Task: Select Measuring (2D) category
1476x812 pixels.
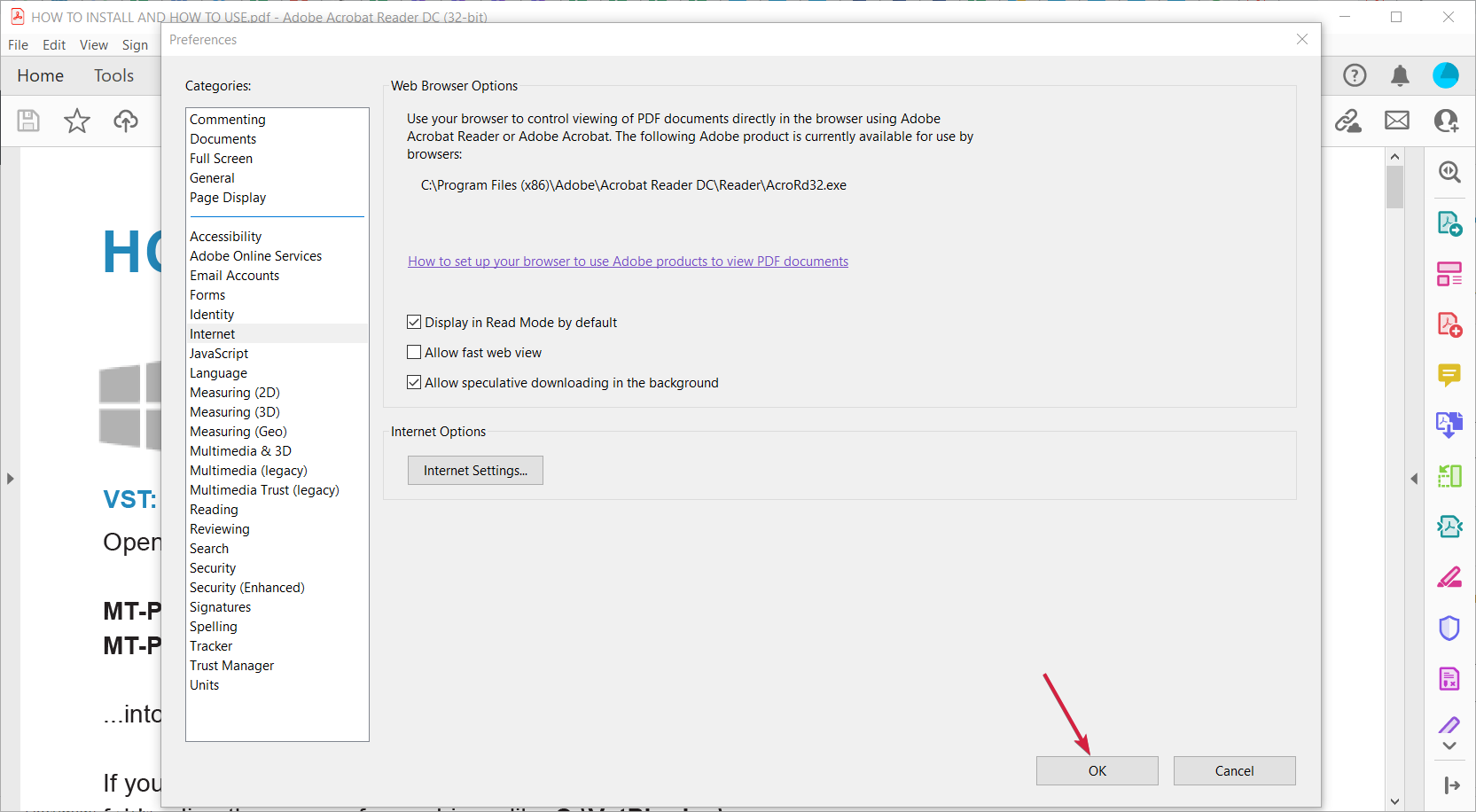Action: pyautogui.click(x=235, y=393)
